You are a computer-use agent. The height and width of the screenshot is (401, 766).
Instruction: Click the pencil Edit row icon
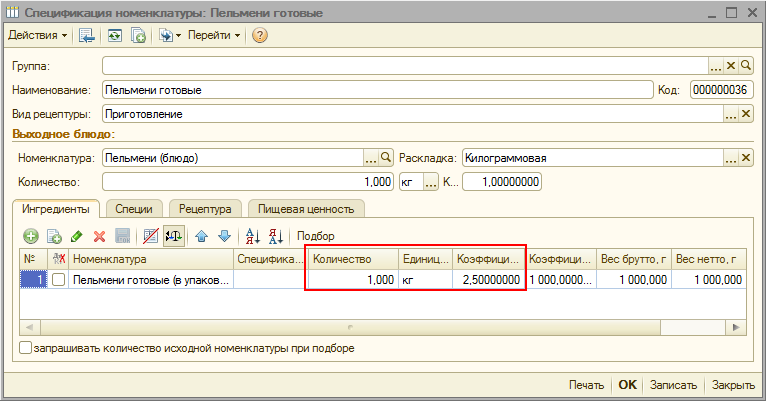pos(77,236)
